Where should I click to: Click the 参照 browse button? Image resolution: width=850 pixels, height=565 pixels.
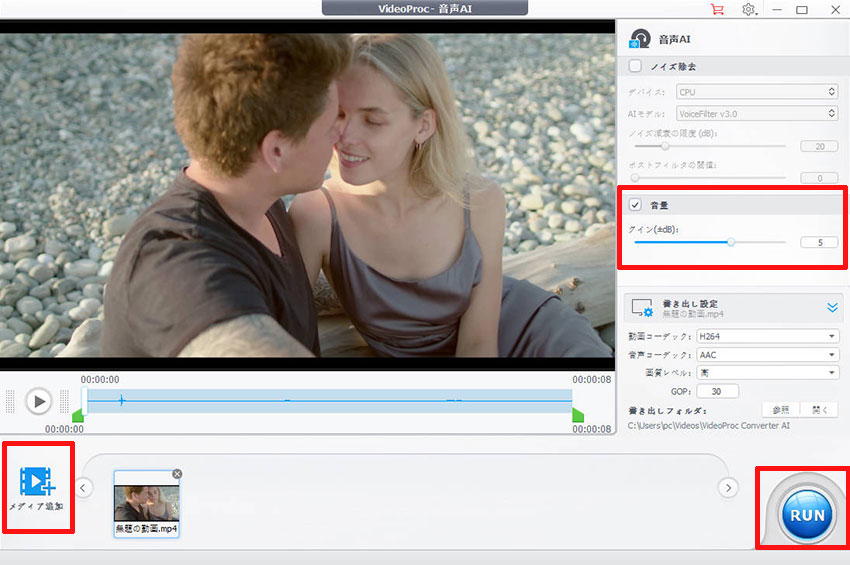tap(781, 410)
